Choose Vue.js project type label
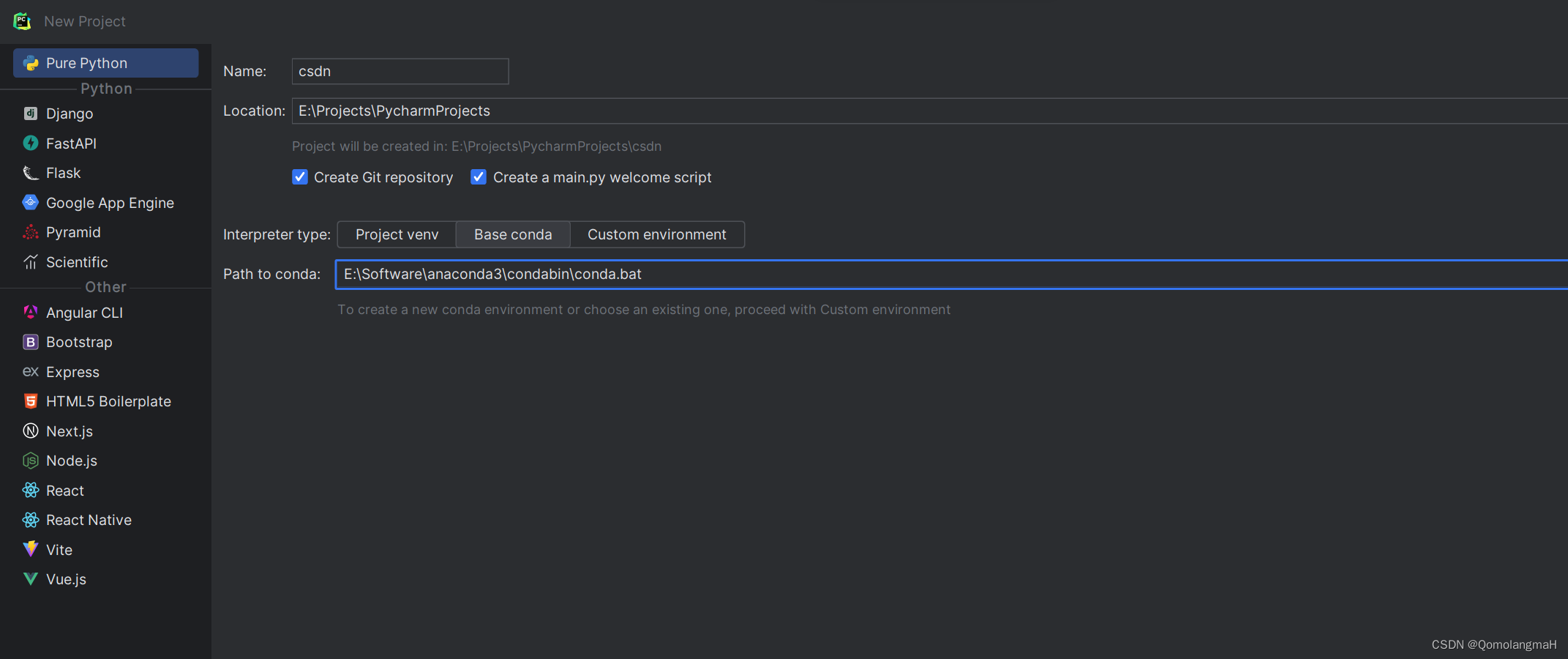 click(x=66, y=579)
